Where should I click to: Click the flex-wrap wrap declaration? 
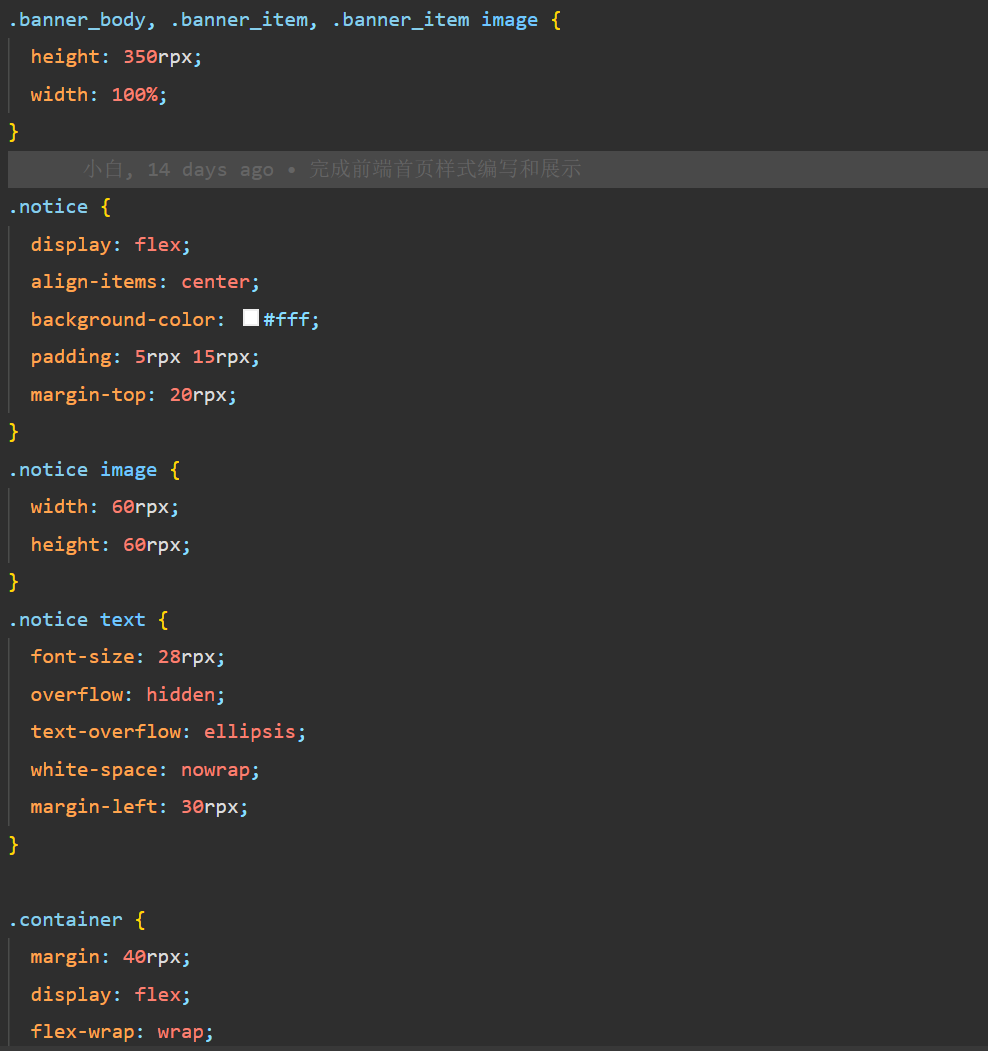[x=122, y=1032]
